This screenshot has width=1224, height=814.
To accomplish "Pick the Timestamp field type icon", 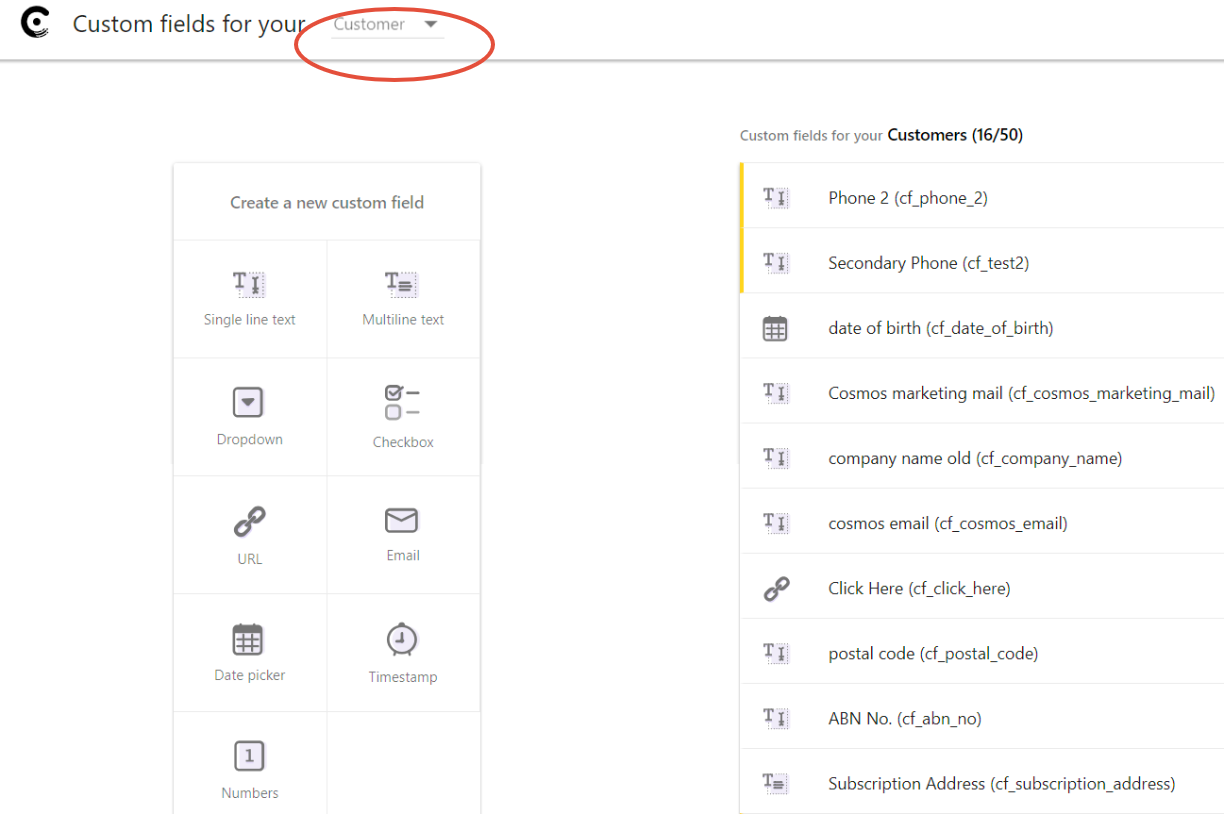I will click(x=402, y=639).
